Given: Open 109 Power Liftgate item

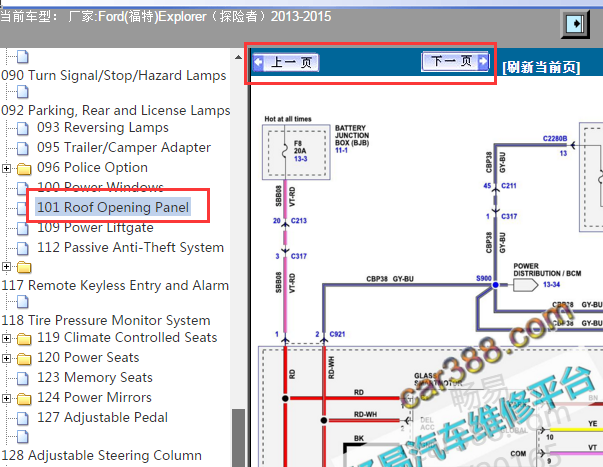Looking at the screenshot, I should (95, 227).
